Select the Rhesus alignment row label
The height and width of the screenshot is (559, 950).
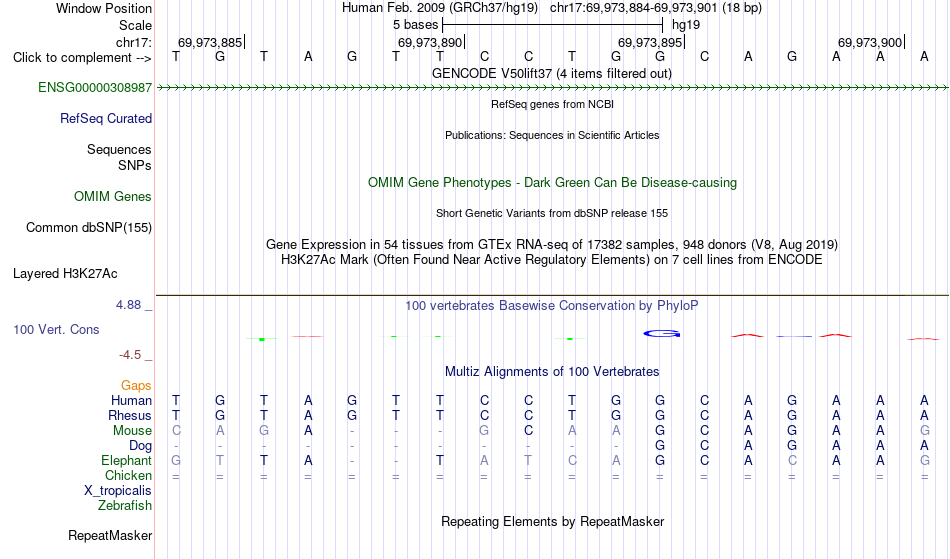(130, 415)
